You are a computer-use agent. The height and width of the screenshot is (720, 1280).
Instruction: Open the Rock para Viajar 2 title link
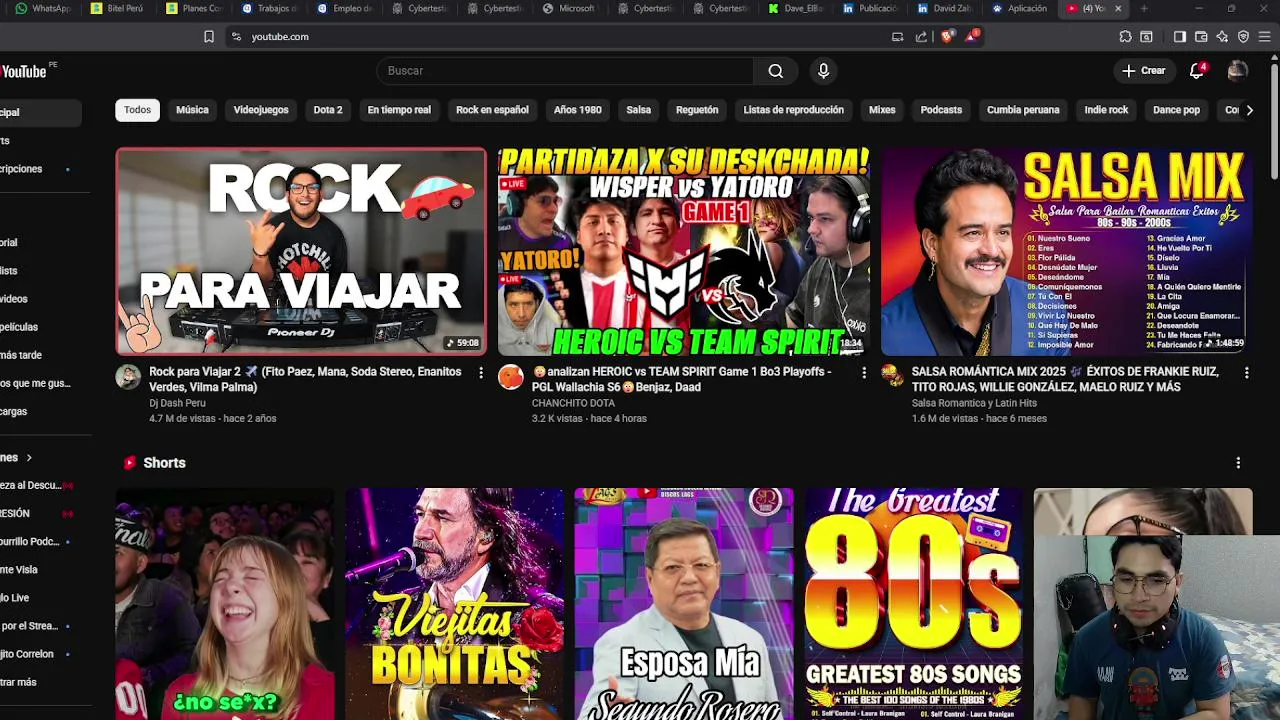(305, 379)
